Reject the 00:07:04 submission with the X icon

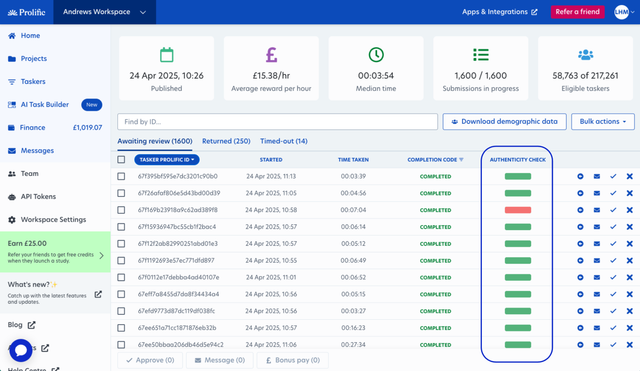(x=629, y=210)
